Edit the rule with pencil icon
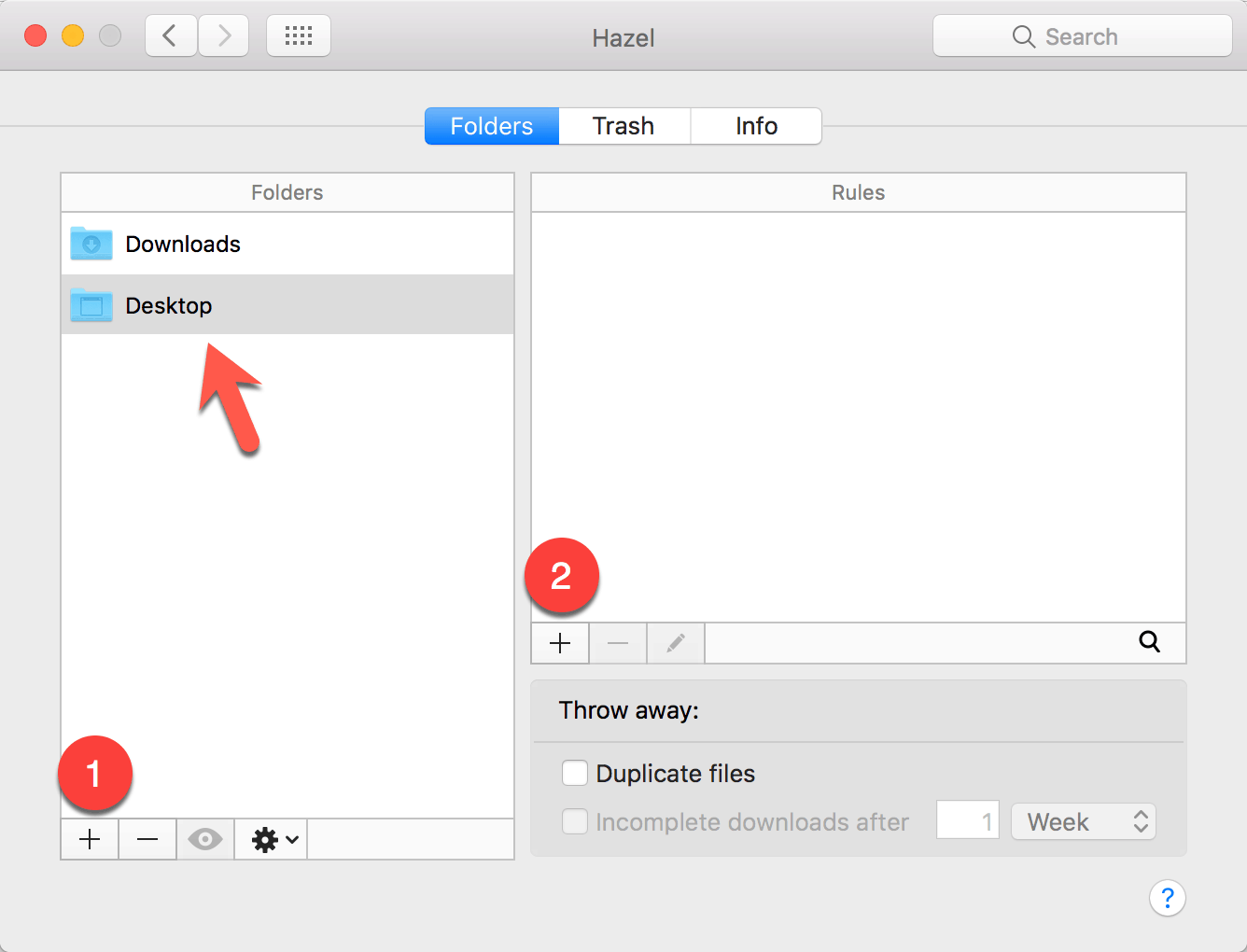 (x=676, y=643)
